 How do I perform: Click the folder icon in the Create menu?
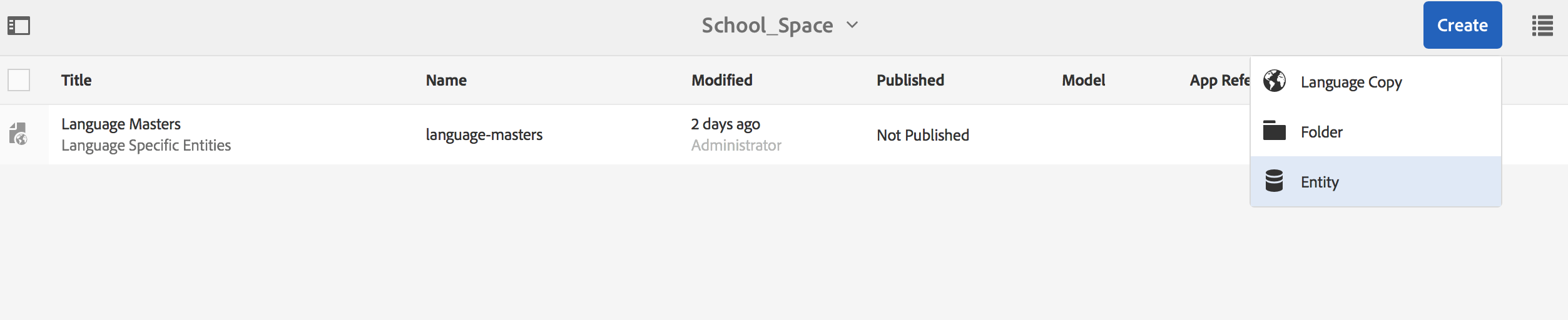coord(1274,131)
